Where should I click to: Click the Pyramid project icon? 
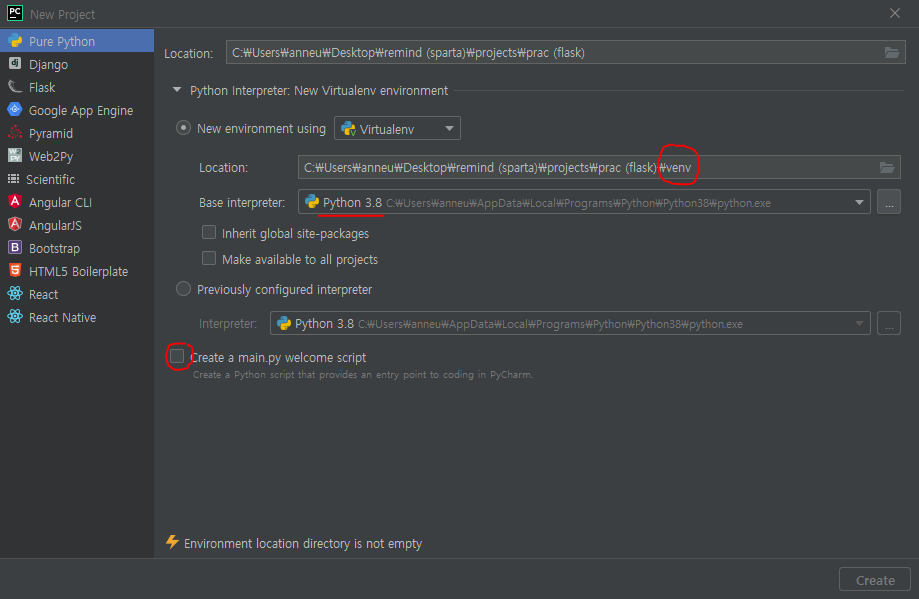tap(15, 132)
